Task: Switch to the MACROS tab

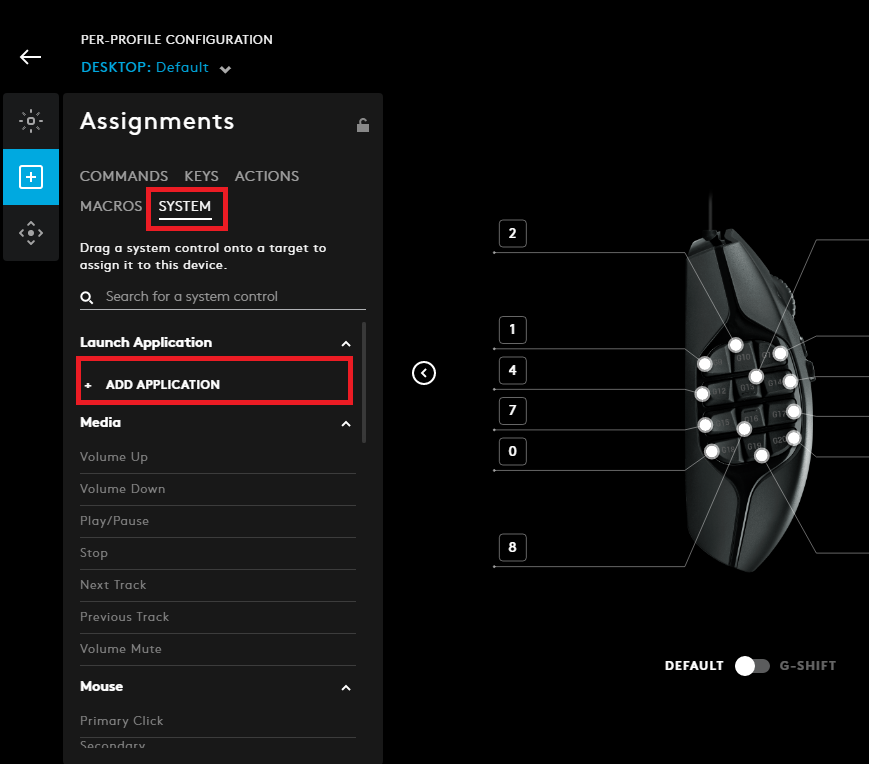Action: tap(111, 206)
